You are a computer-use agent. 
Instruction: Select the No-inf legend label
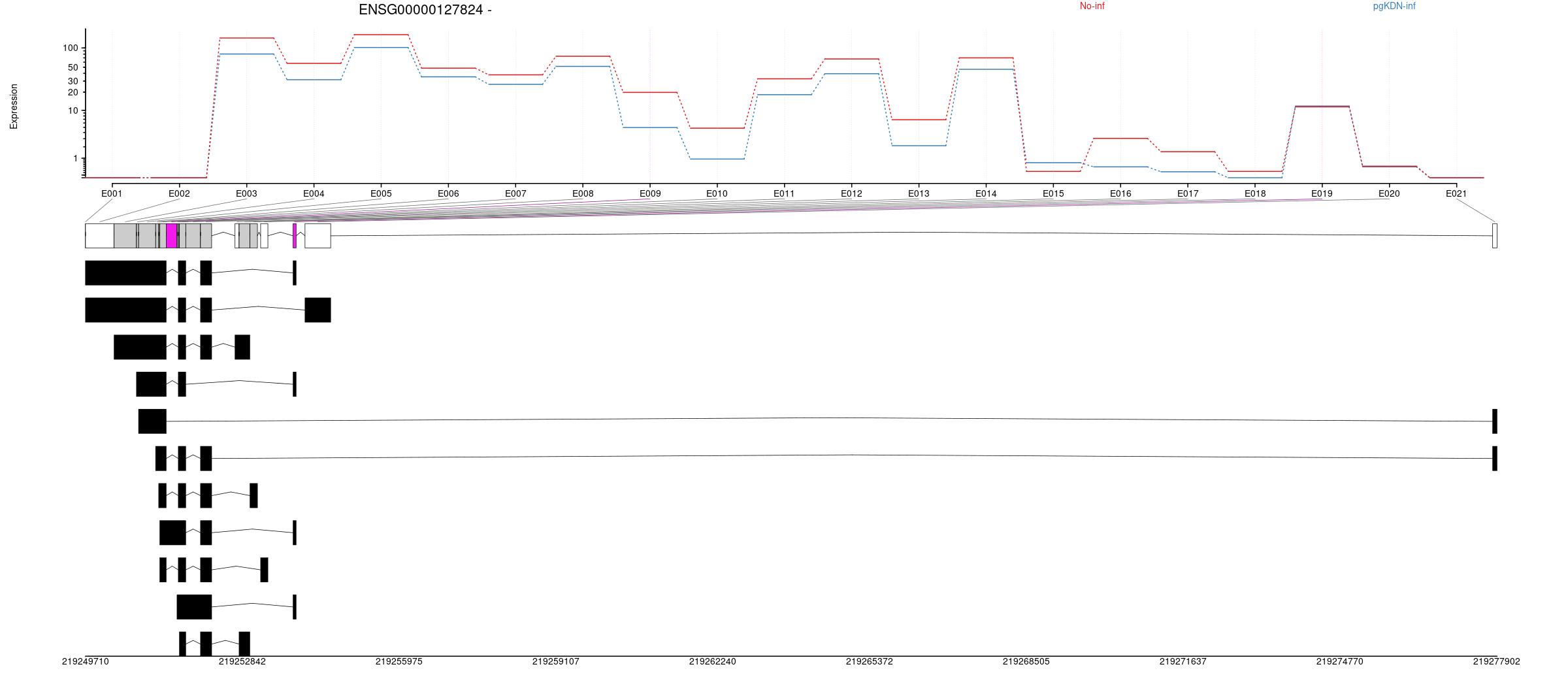click(1092, 6)
